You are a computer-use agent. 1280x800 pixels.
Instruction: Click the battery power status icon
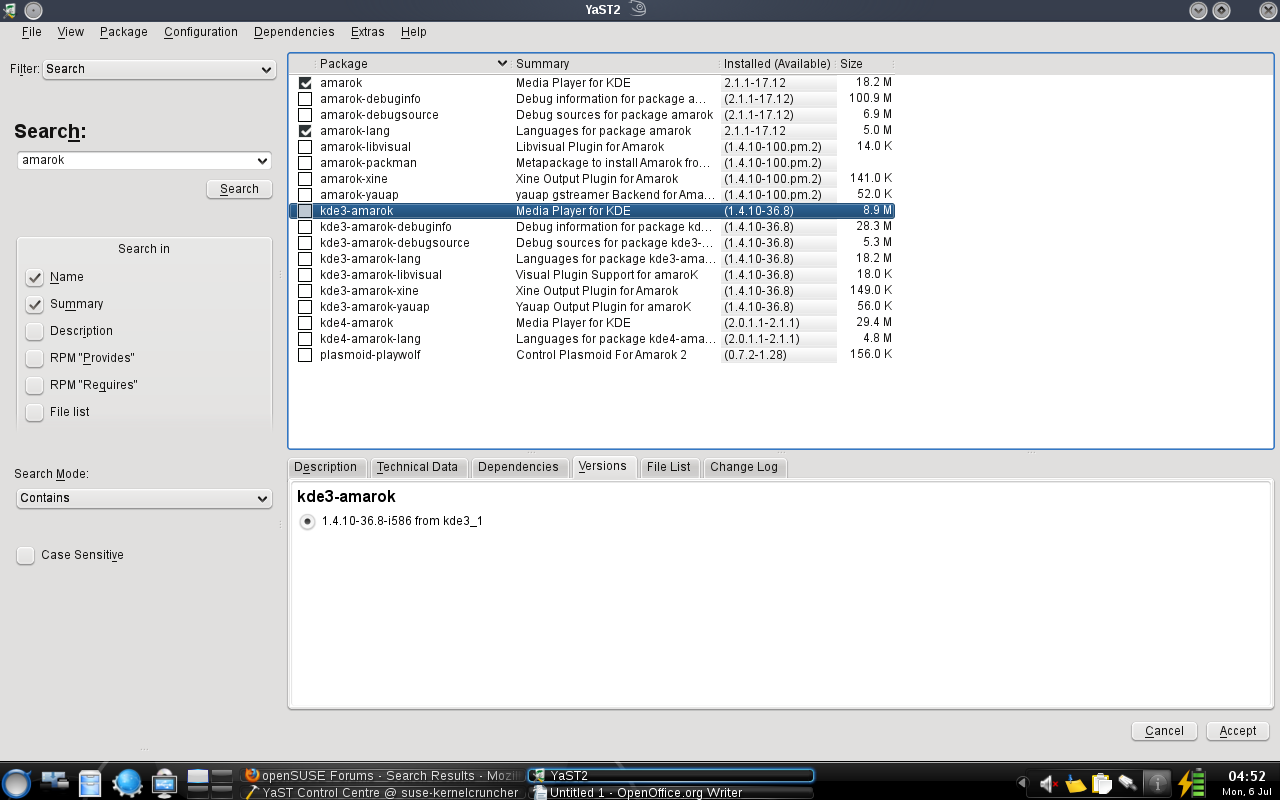(x=1191, y=783)
